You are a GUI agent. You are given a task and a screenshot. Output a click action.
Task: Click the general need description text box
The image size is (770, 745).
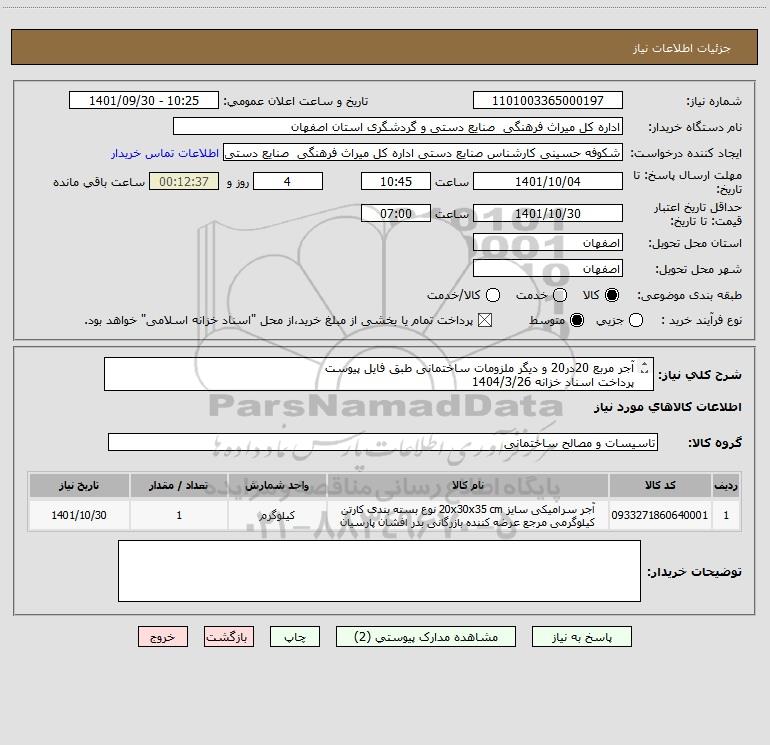[x=379, y=375]
